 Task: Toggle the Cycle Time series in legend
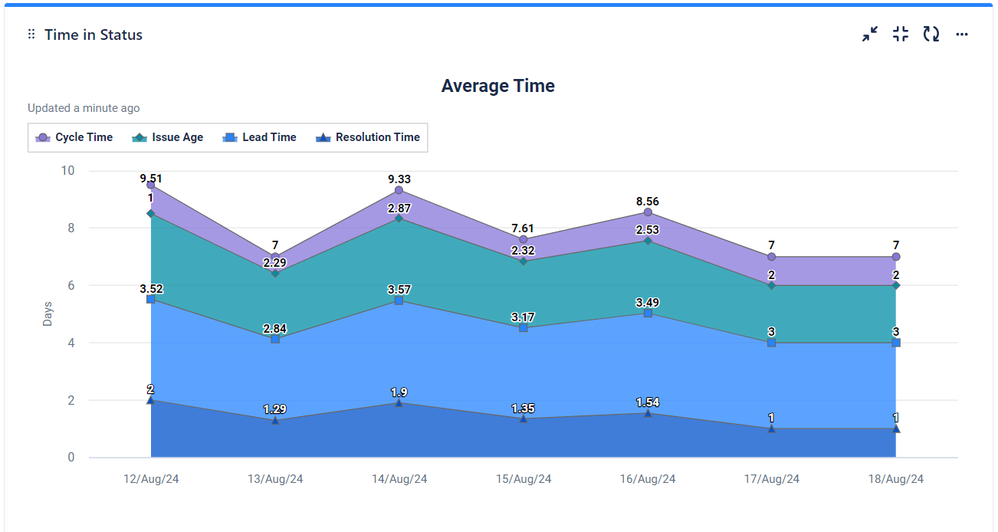74,137
